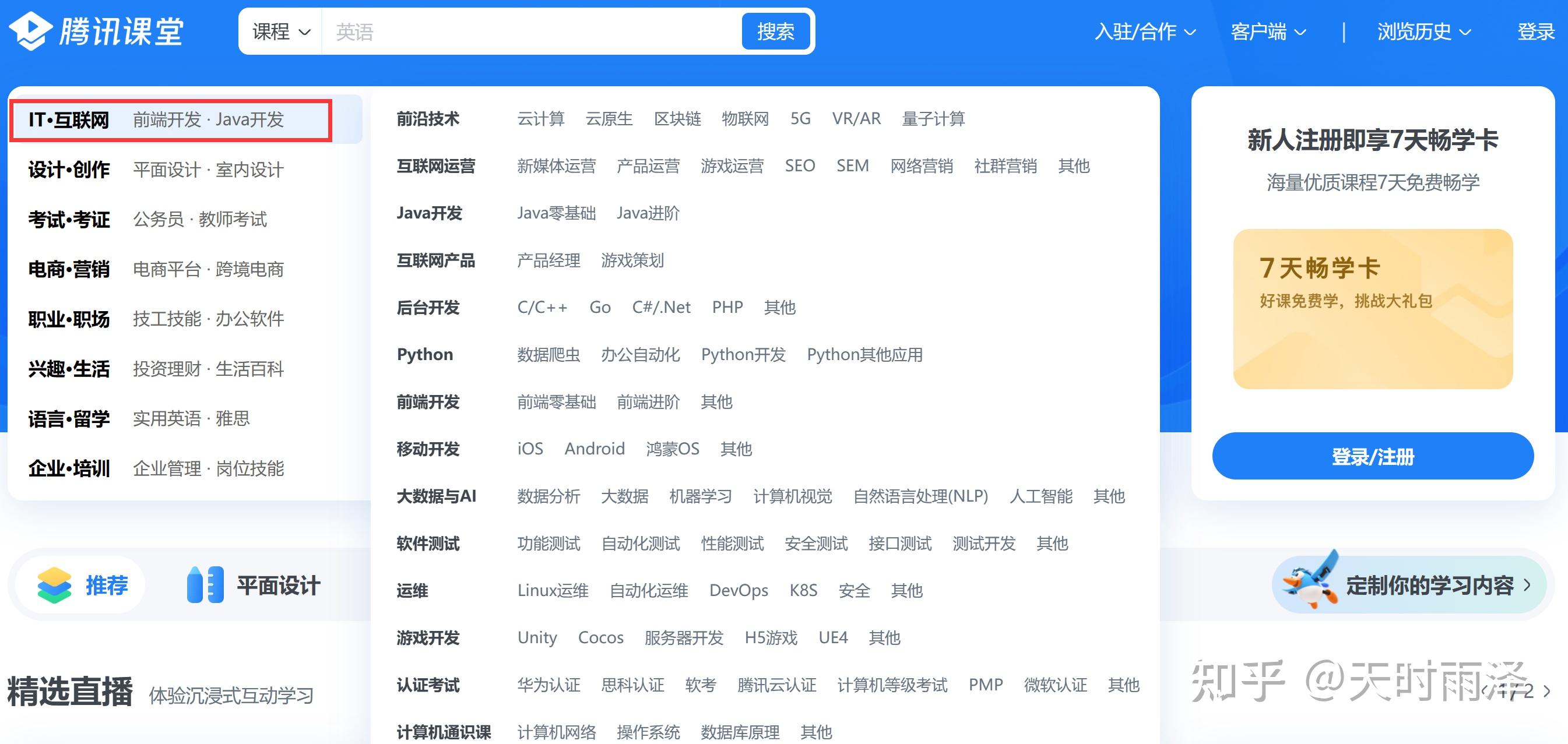Click the 登录/注册 button
The height and width of the screenshot is (744, 1568).
coord(1373,456)
